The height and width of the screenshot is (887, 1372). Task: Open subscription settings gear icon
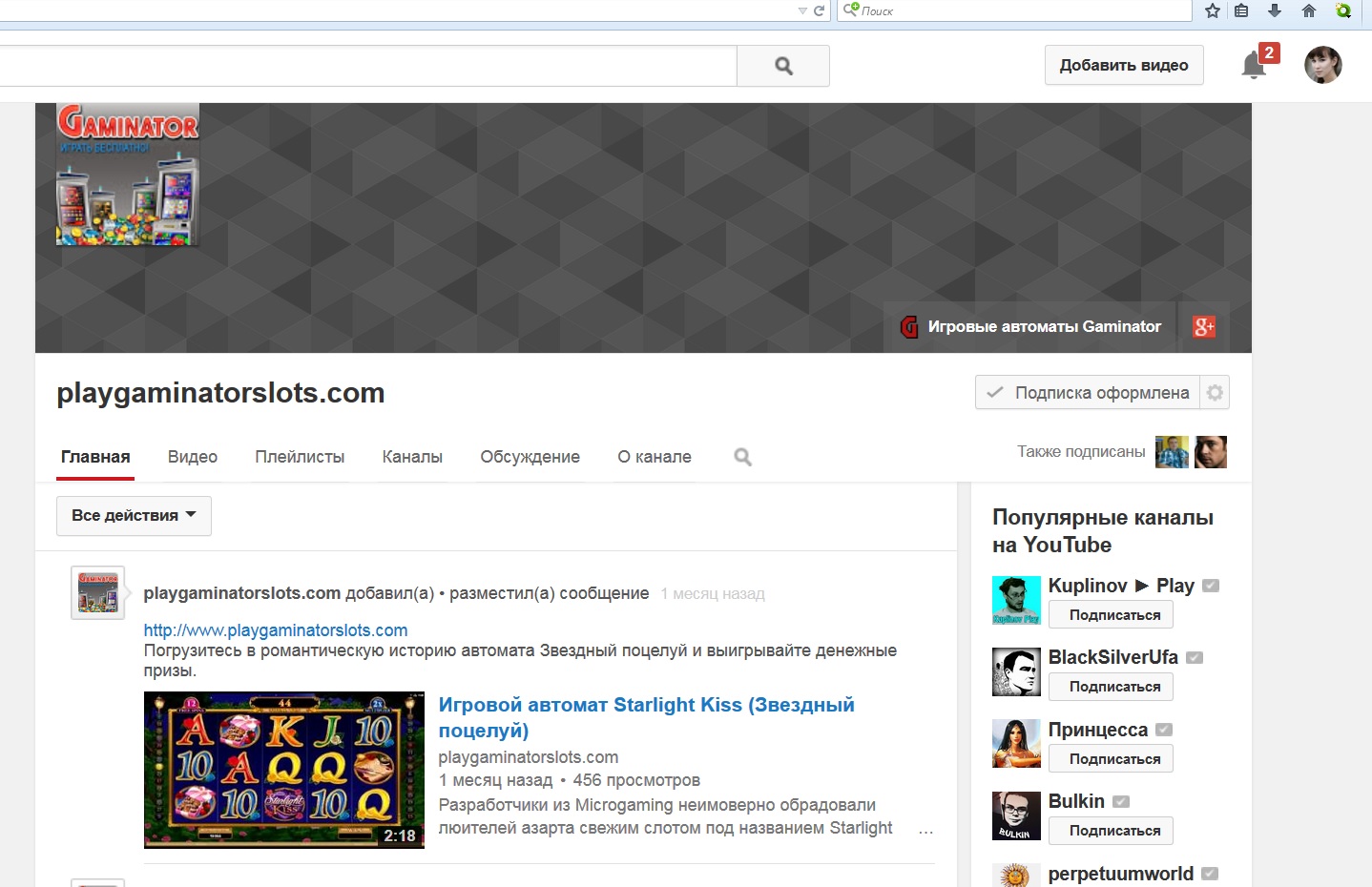(1215, 392)
